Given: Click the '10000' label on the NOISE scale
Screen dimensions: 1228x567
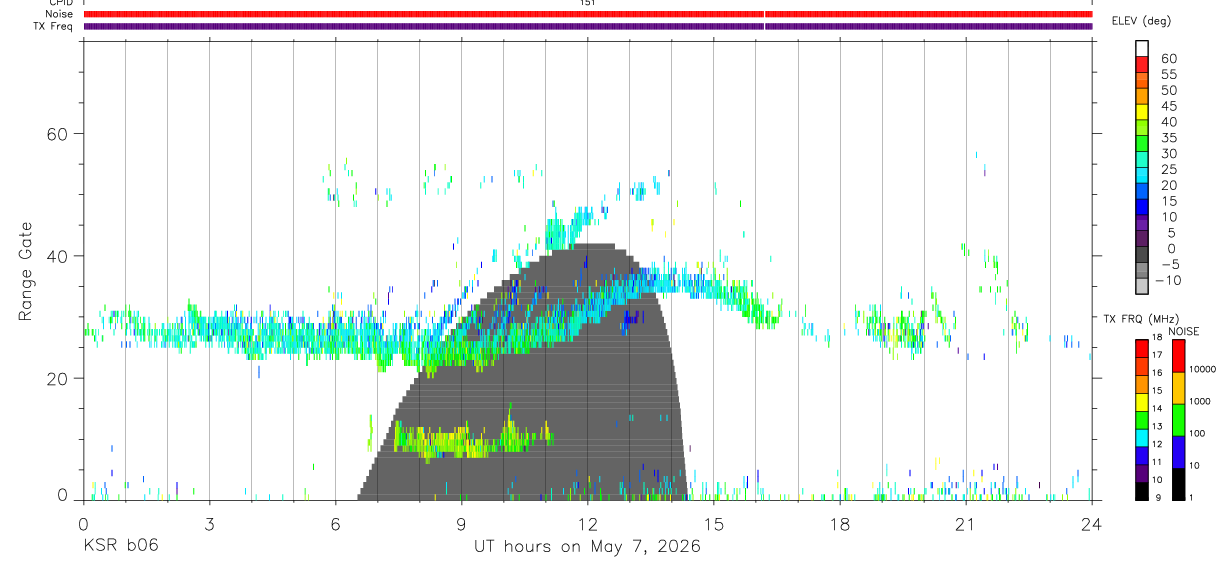Looking at the screenshot, I should click(1202, 369).
